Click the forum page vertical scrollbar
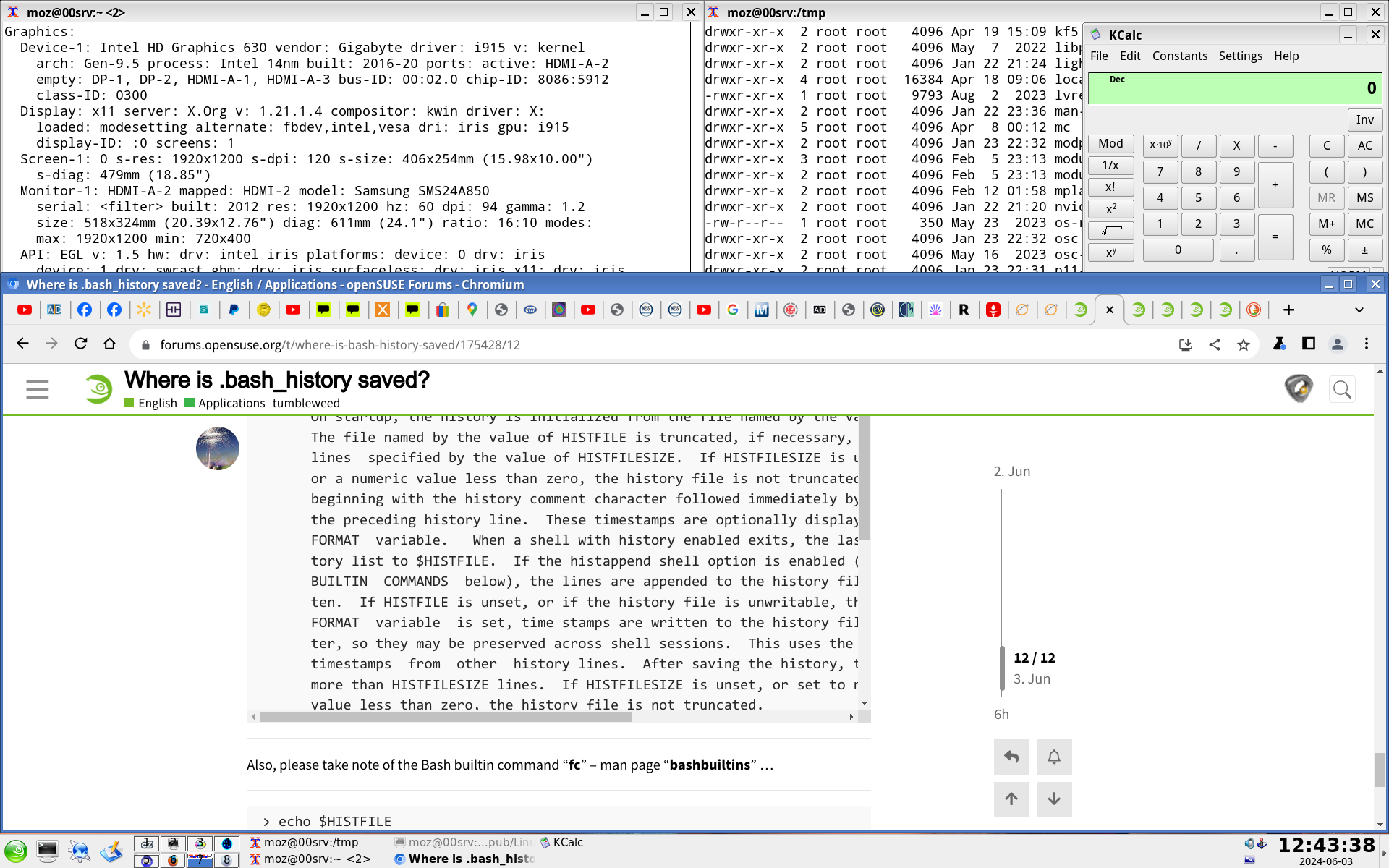 pyautogui.click(x=1380, y=770)
